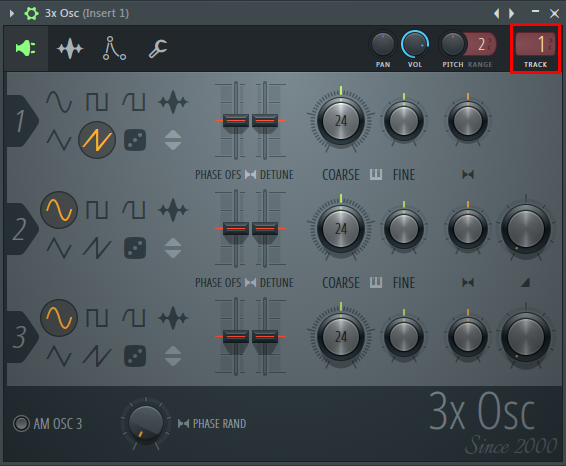Viewport: 566px width, 466px height.
Task: Switch to previous preset with left arrow
Action: pos(496,13)
